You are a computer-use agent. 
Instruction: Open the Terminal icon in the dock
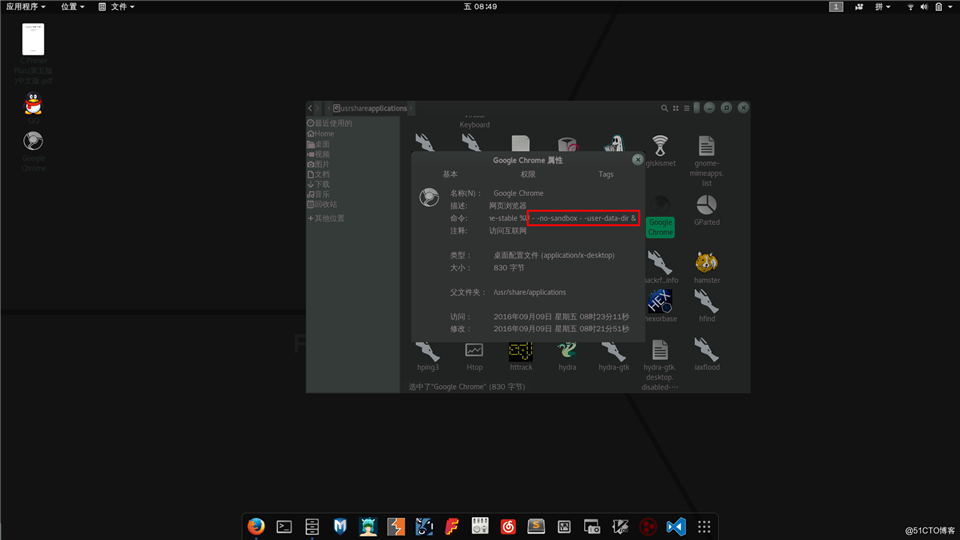click(284, 527)
